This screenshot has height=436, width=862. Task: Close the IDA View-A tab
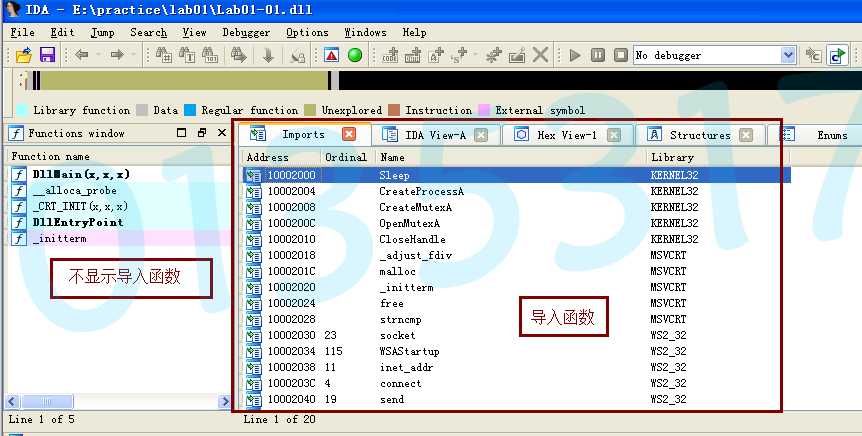click(x=481, y=135)
